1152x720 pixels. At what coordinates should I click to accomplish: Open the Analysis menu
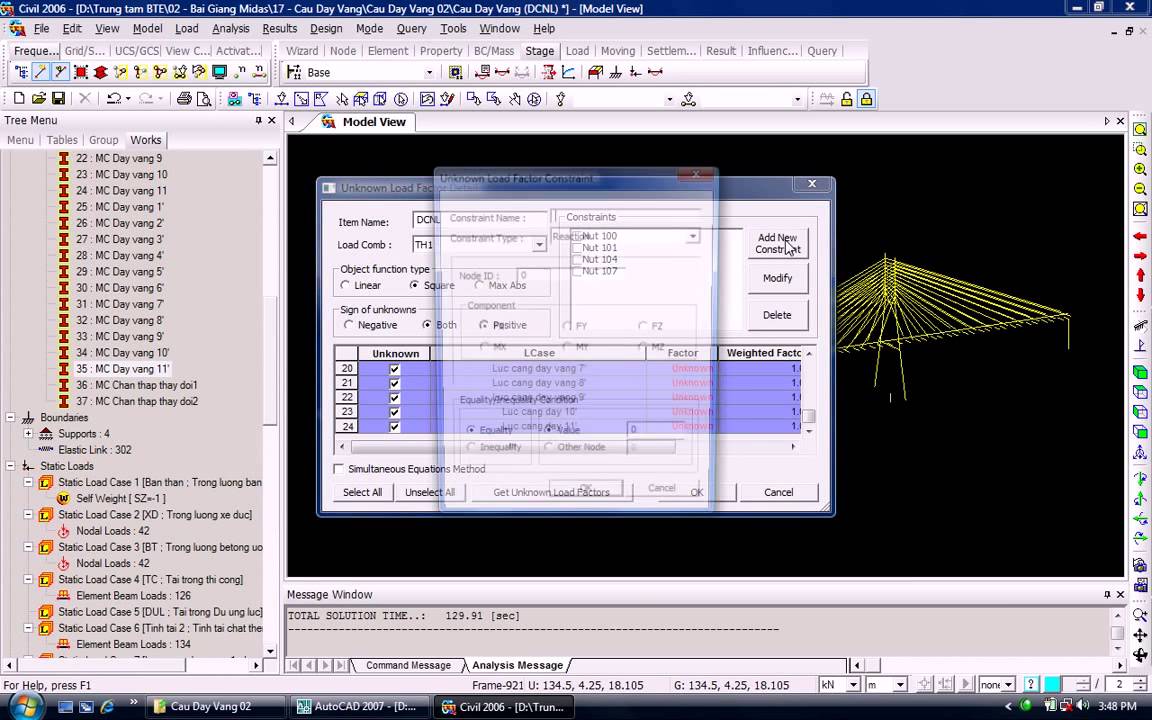231,29
